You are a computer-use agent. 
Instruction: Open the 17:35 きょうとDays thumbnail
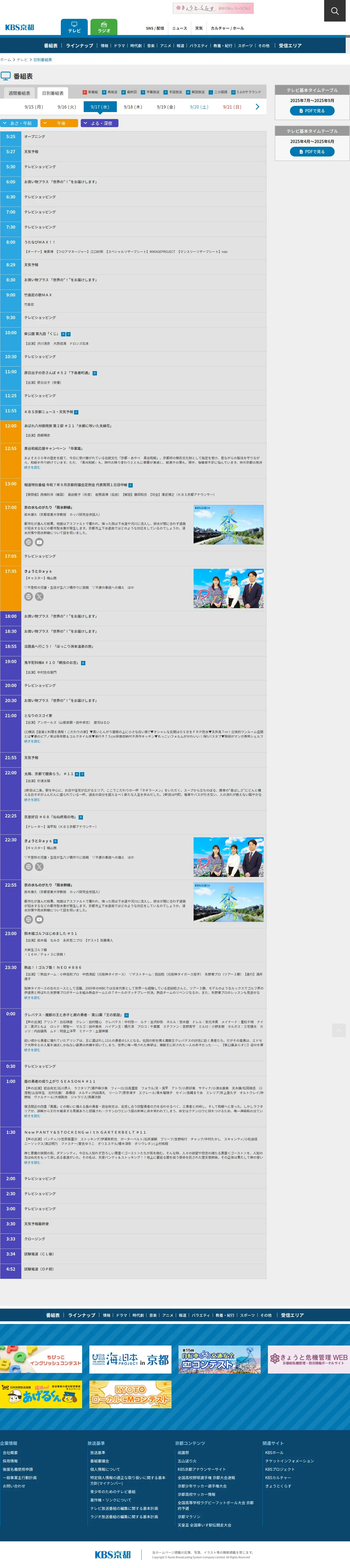click(x=228, y=589)
